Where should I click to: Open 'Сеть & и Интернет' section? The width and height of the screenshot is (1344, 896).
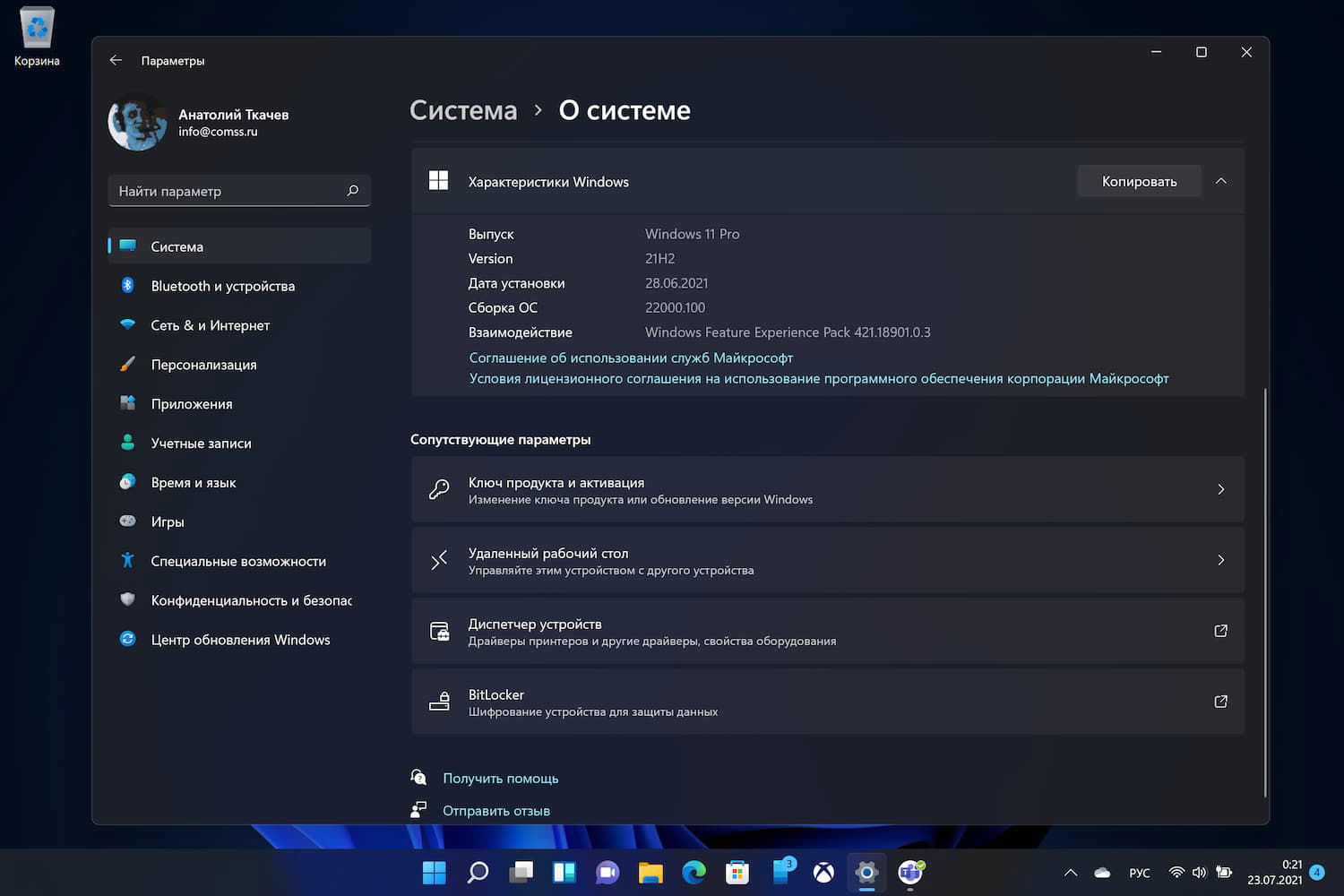coord(239,325)
